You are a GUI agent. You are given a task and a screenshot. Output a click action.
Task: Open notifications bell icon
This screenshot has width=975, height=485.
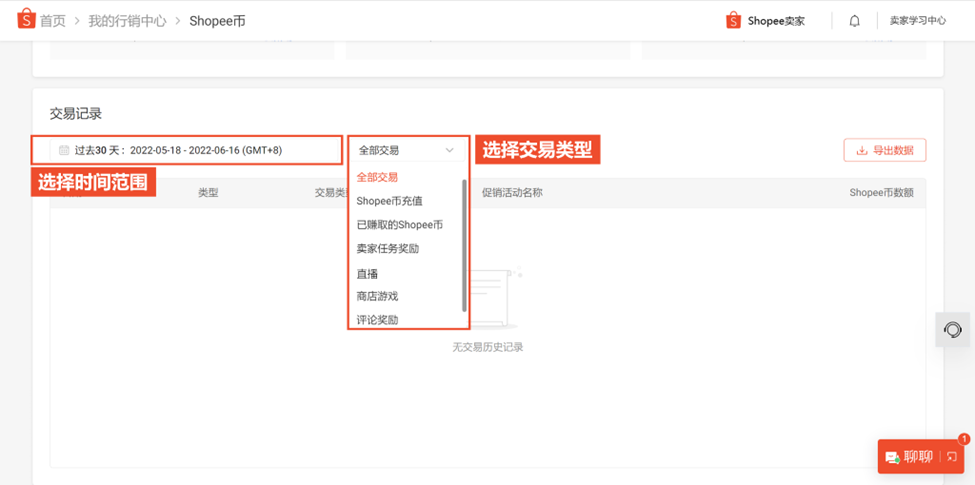[854, 21]
